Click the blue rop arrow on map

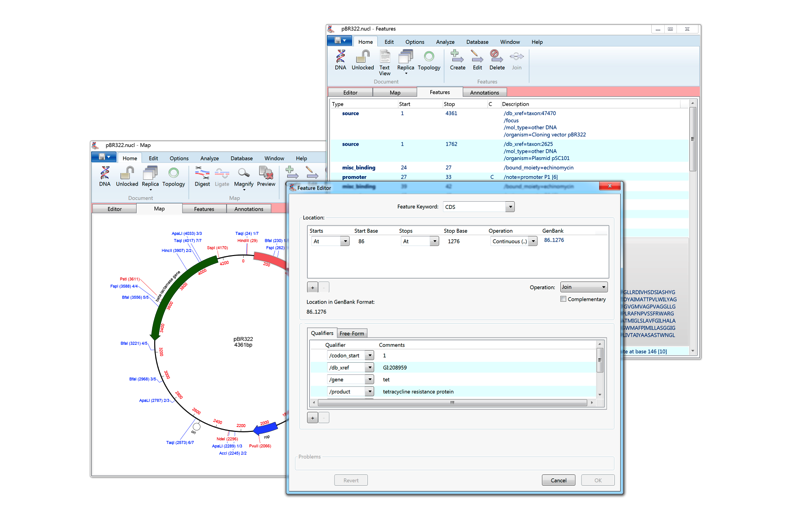click(x=266, y=429)
